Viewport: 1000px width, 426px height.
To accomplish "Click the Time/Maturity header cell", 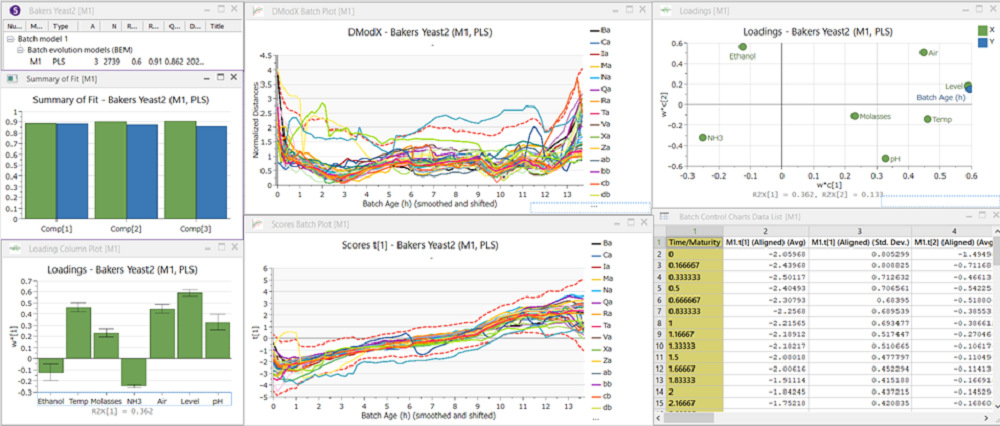I will [x=695, y=242].
